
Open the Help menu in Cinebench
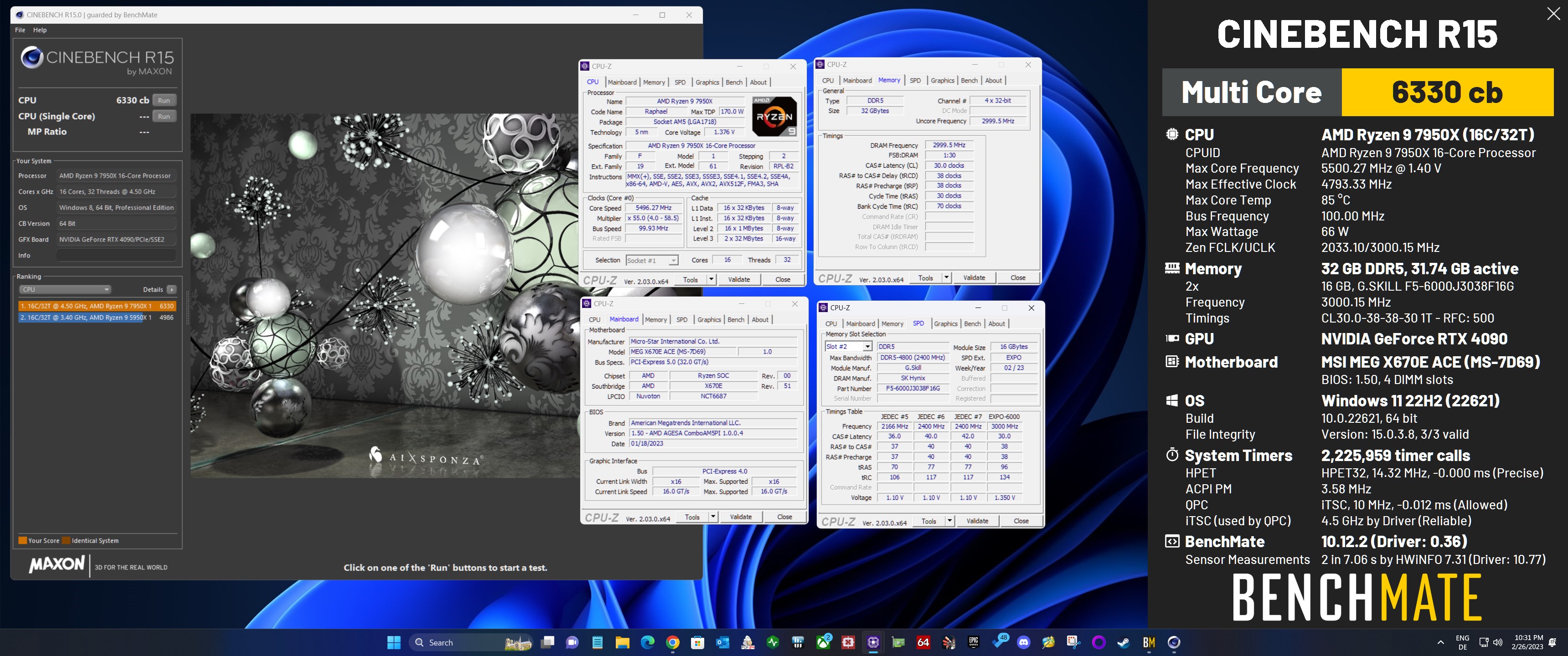point(40,30)
